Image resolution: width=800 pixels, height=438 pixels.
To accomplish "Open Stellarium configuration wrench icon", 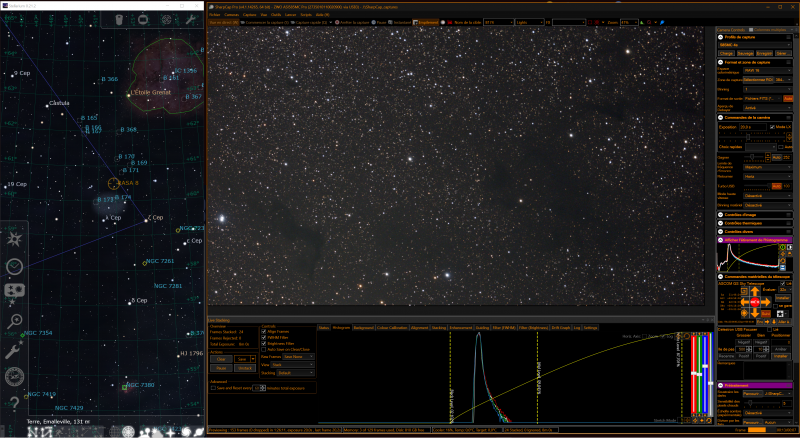I will [x=14, y=350].
